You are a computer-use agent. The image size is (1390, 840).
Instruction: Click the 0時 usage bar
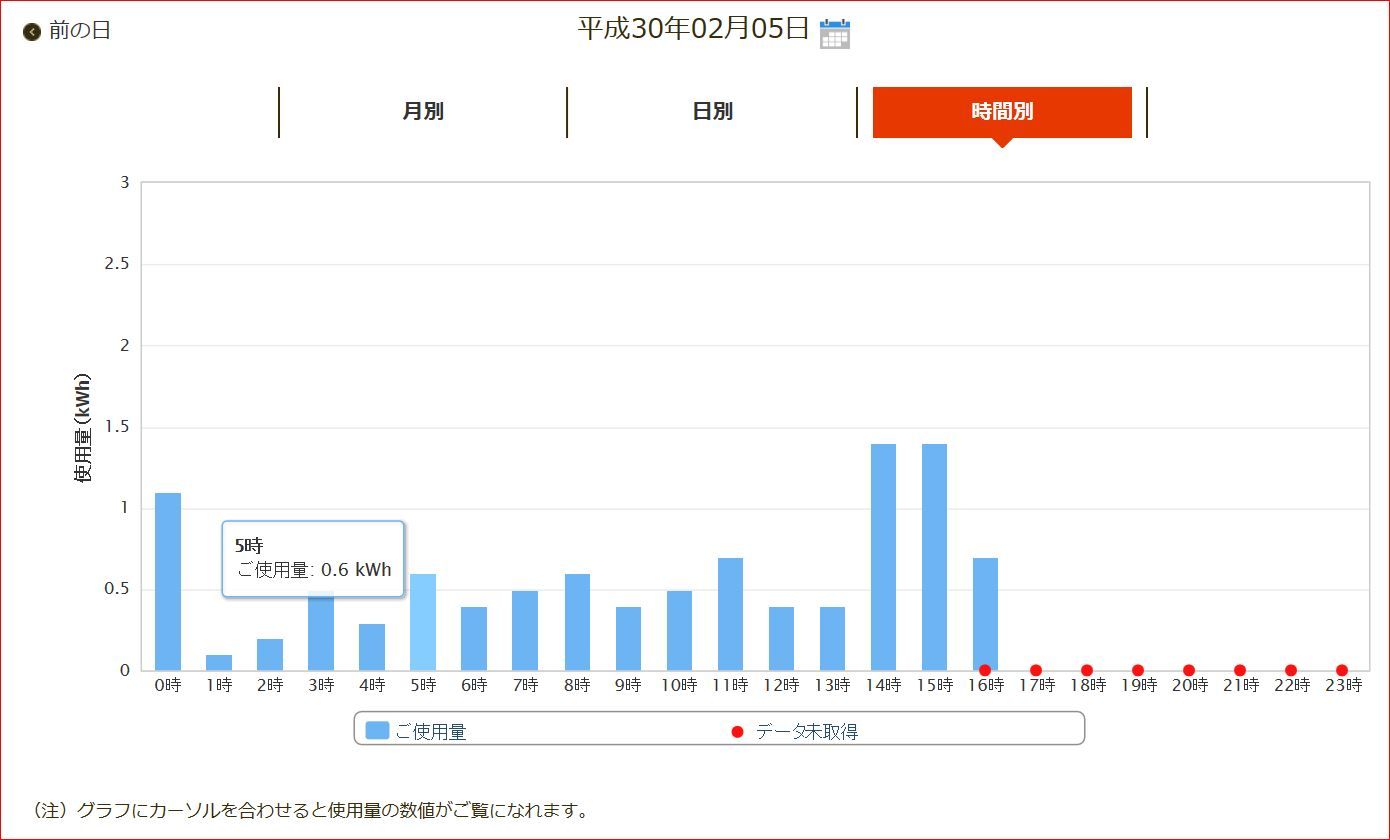tap(168, 582)
